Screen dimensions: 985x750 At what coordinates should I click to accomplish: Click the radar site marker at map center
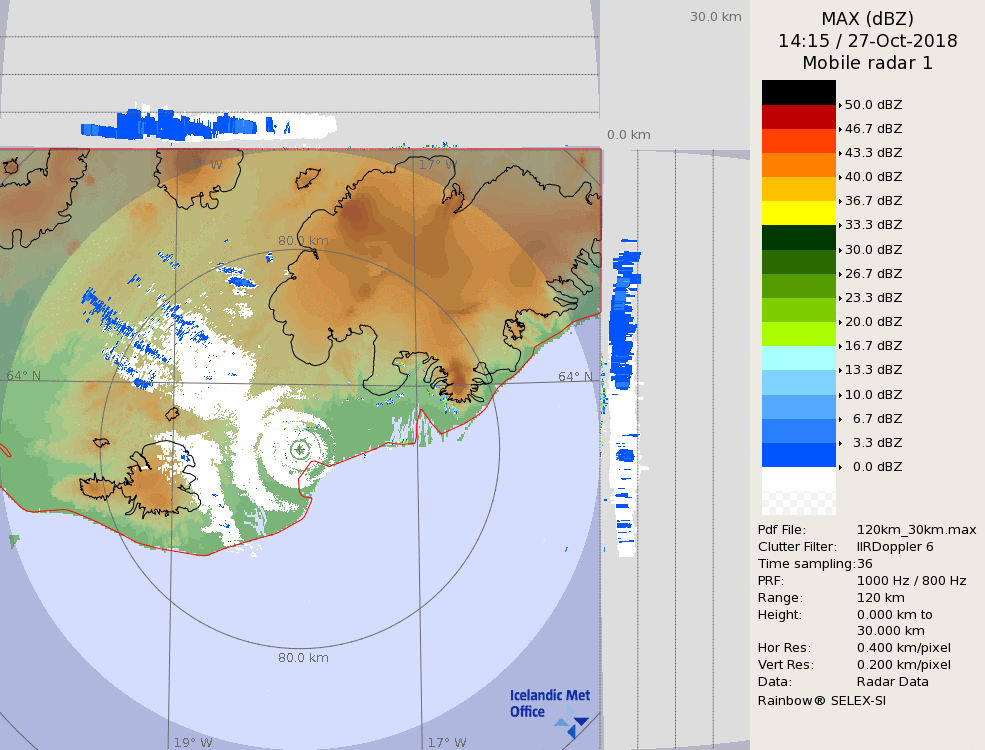point(300,450)
